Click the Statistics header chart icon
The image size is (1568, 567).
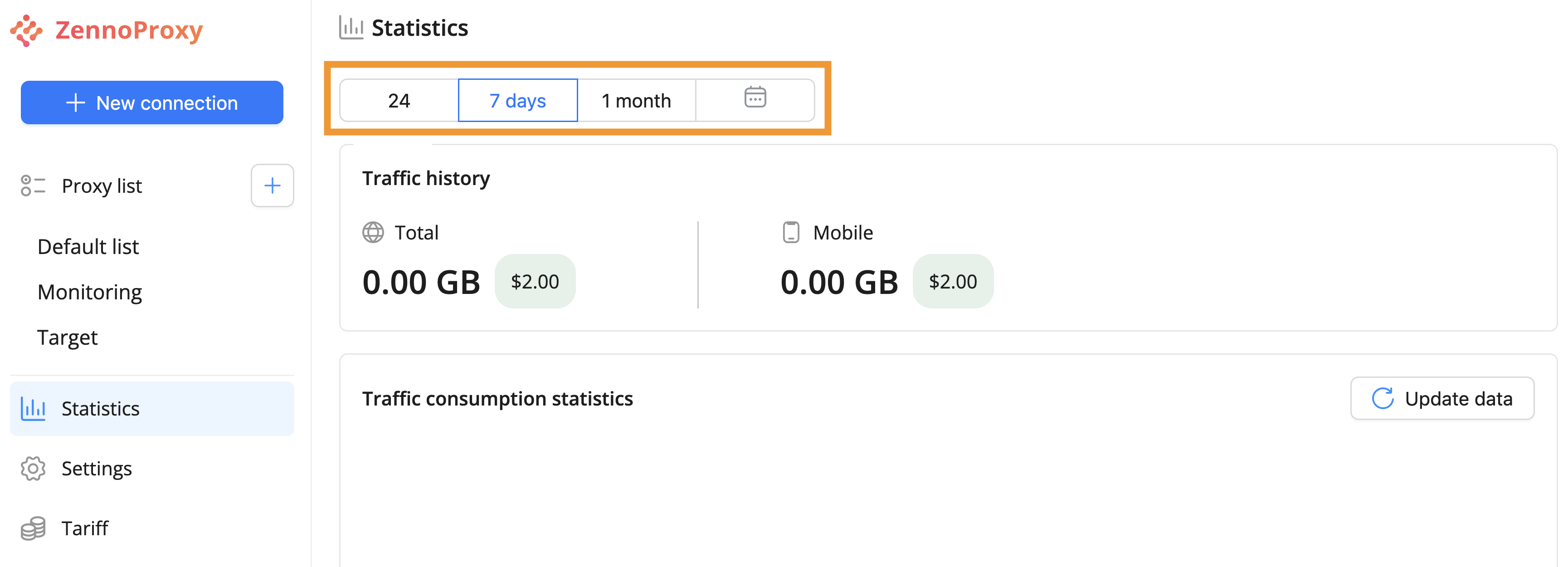[x=351, y=28]
